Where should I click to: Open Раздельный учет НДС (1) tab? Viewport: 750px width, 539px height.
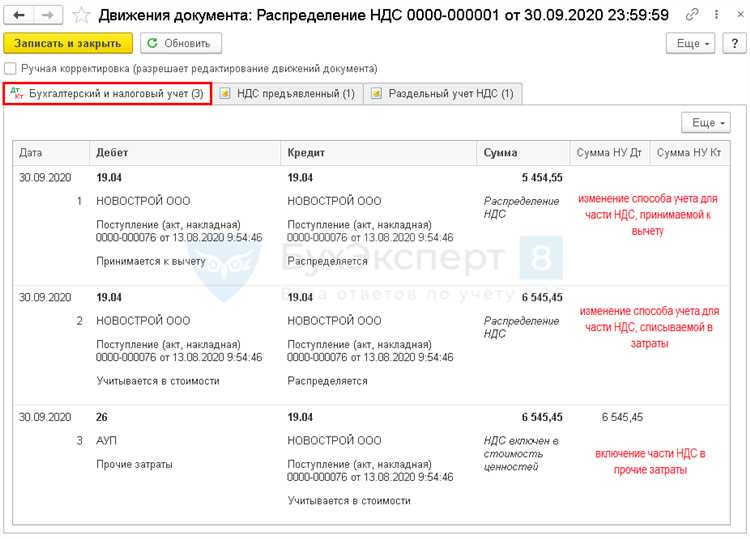click(x=442, y=94)
